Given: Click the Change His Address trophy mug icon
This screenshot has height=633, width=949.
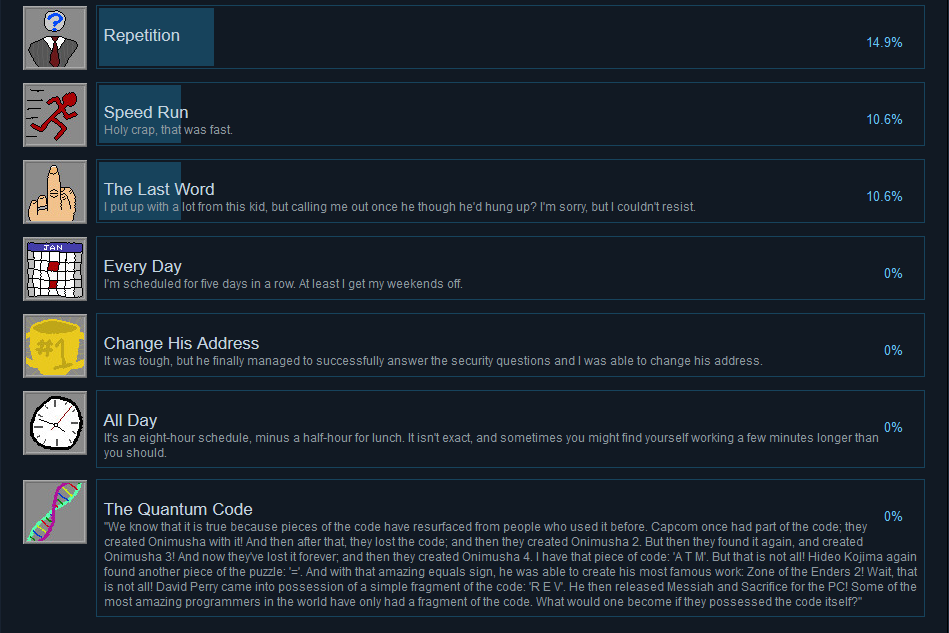Looking at the screenshot, I should (55, 346).
